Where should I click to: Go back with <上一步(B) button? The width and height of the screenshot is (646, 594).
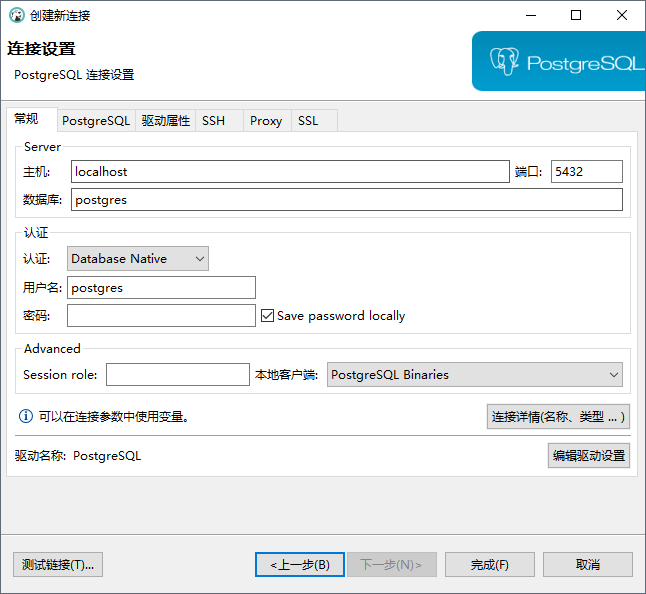(300, 564)
